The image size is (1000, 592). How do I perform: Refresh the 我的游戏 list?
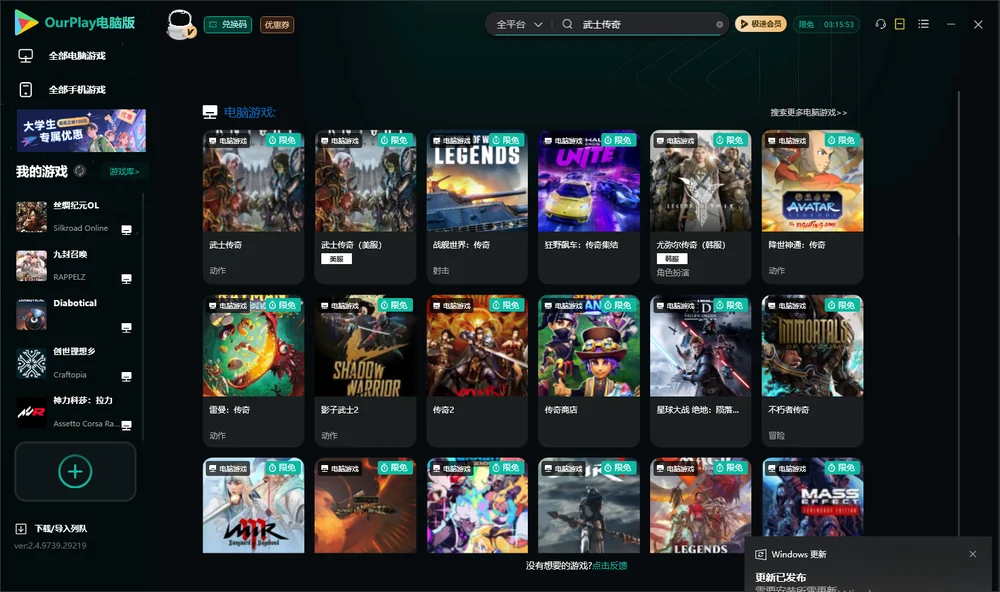80,171
